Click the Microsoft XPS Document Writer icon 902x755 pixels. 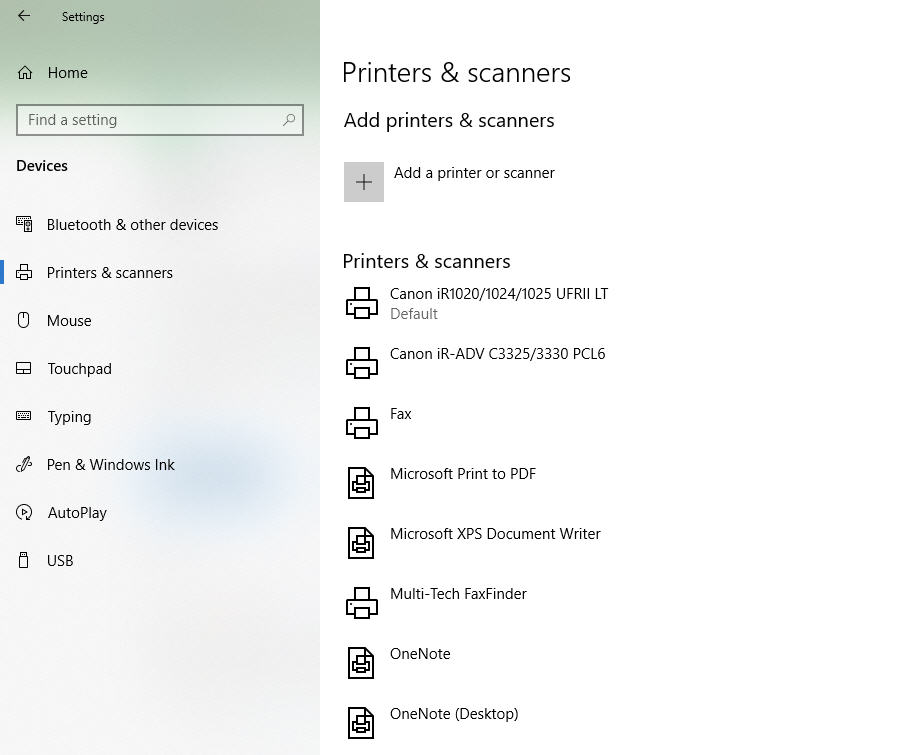pyautogui.click(x=361, y=543)
